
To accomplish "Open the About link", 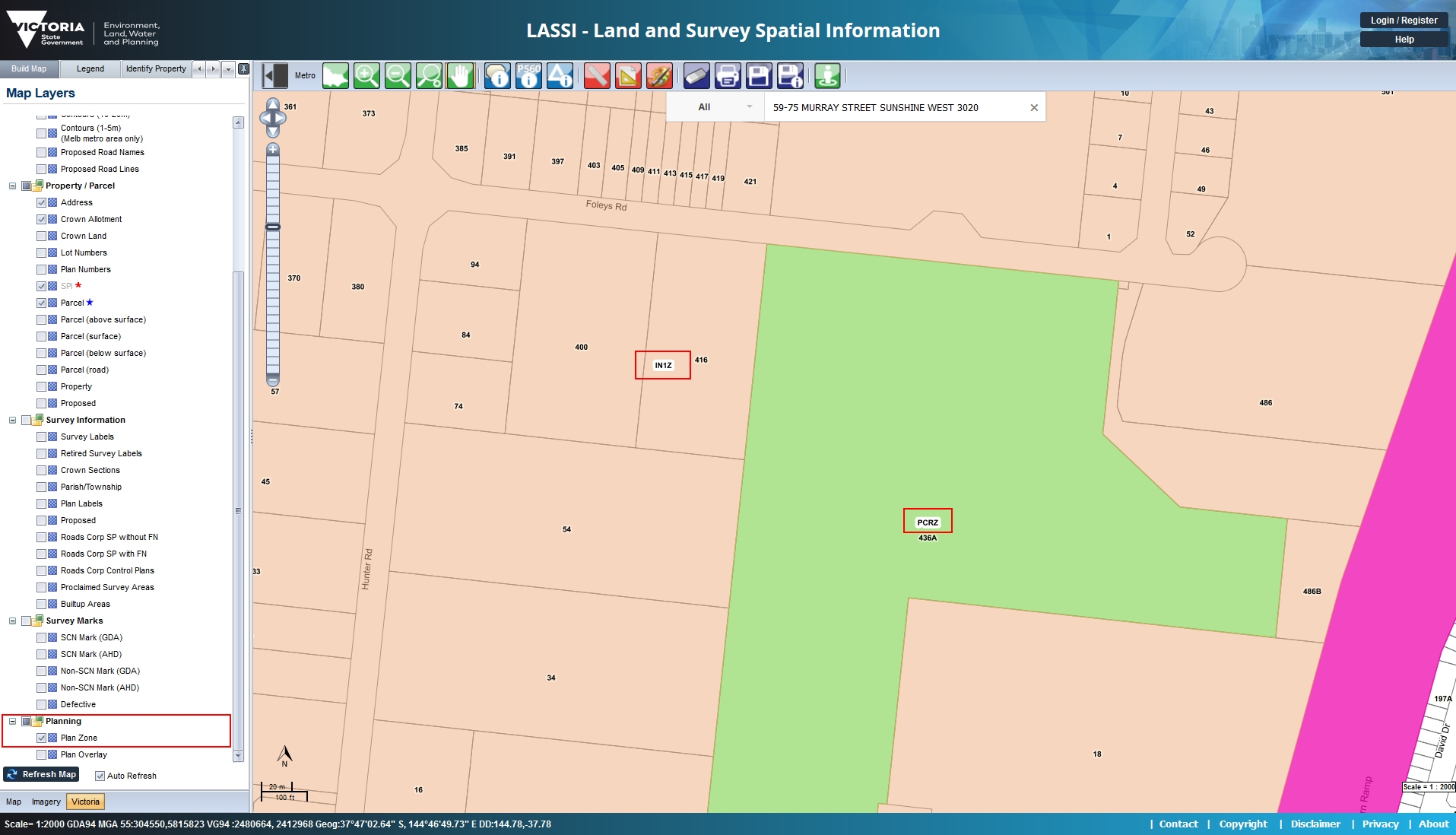I will [x=1433, y=824].
